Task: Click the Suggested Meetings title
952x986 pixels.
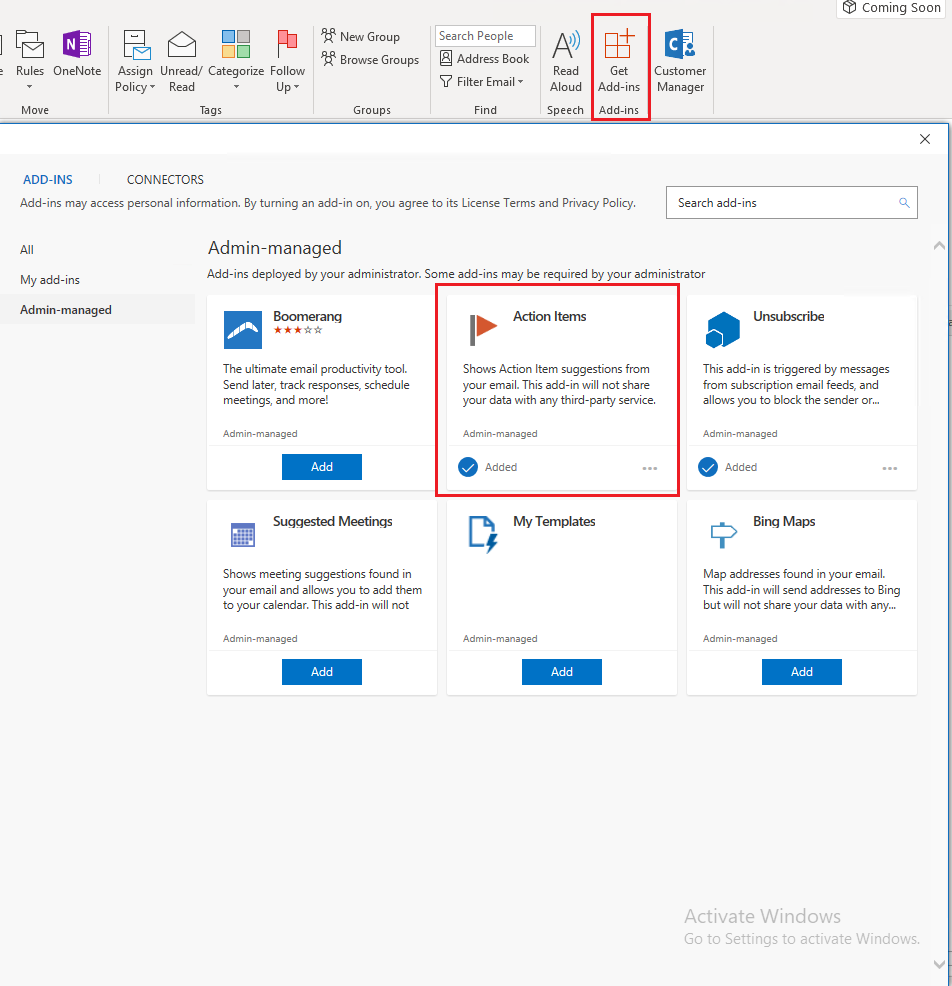Action: (x=333, y=521)
